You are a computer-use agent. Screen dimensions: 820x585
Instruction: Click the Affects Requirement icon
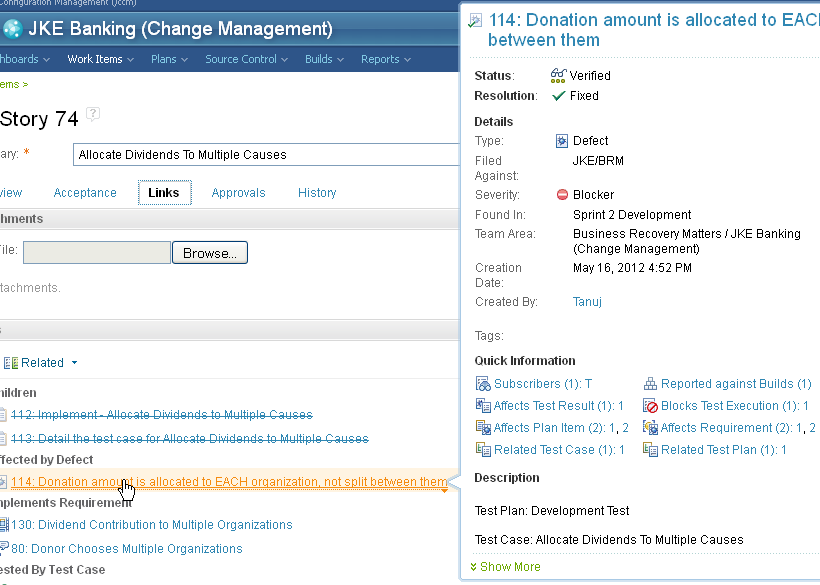click(x=651, y=428)
